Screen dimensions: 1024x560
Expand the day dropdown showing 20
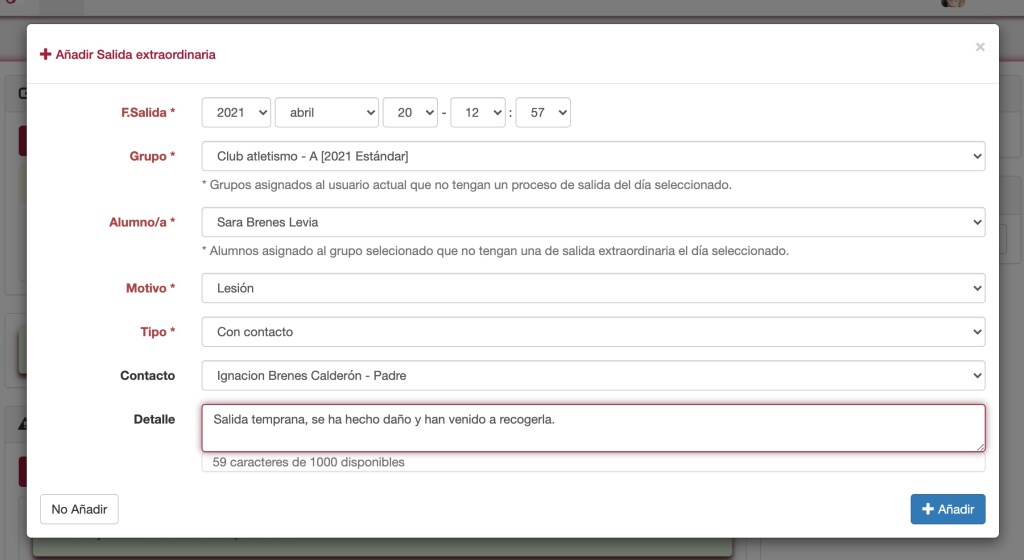(410, 113)
